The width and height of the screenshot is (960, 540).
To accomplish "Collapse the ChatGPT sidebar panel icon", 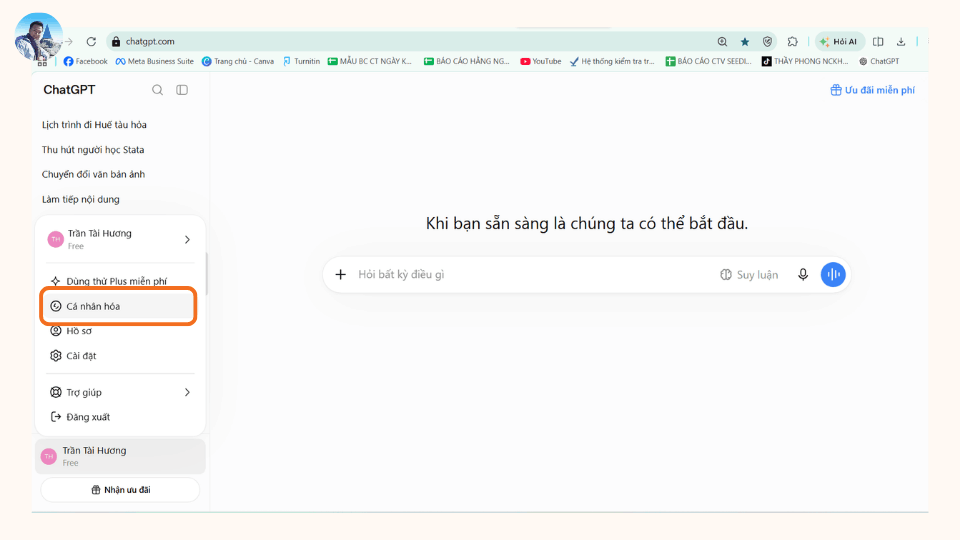I will coord(182,90).
